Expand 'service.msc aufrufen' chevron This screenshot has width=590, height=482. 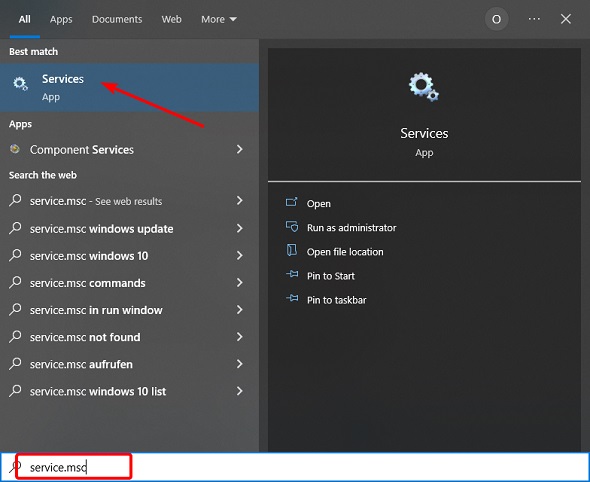click(x=240, y=364)
